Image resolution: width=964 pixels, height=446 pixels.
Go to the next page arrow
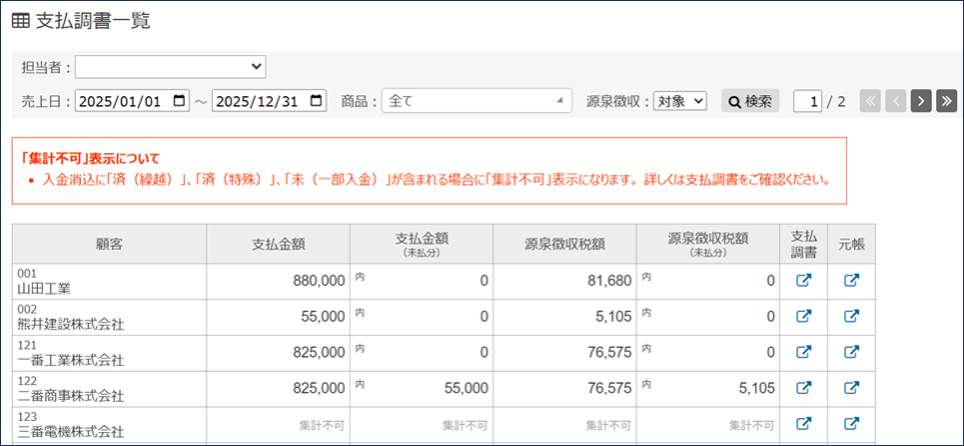(921, 101)
